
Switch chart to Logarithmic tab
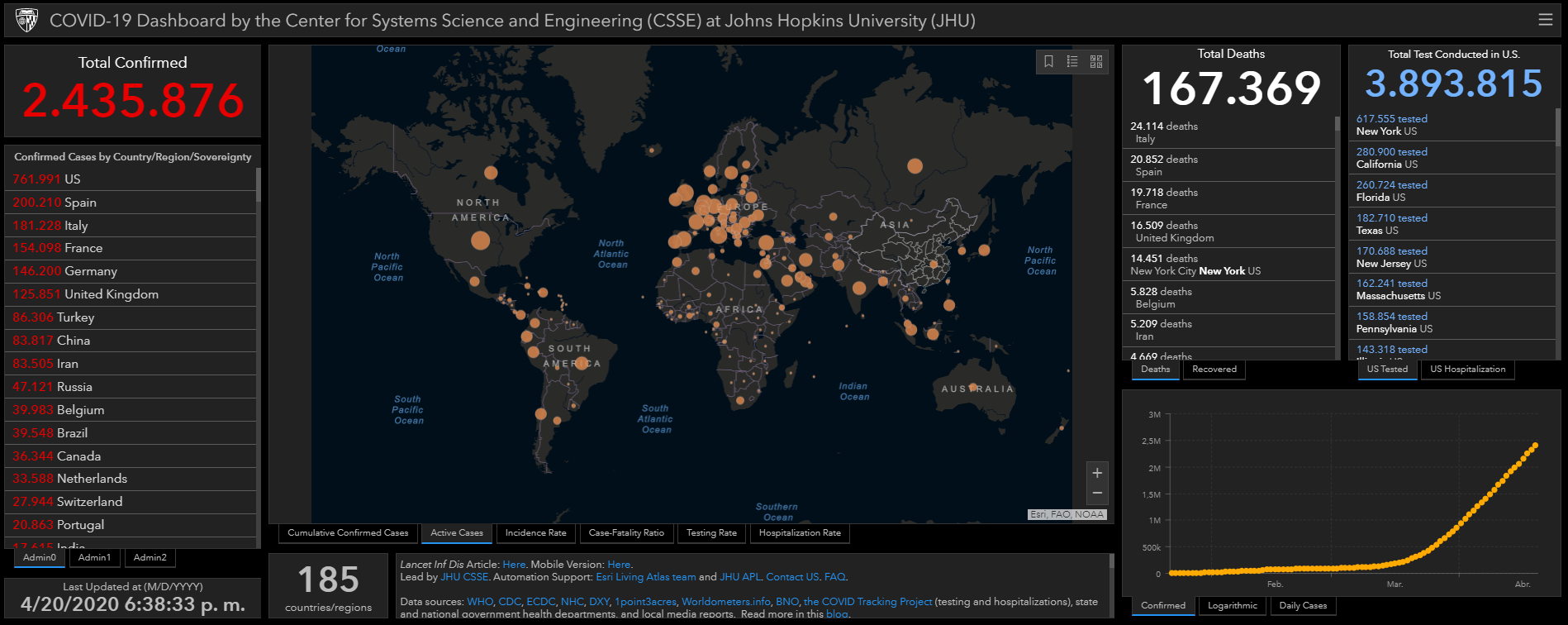pyautogui.click(x=1233, y=606)
